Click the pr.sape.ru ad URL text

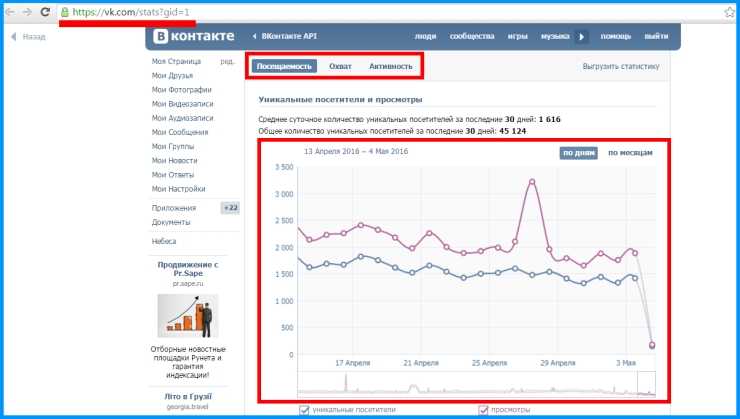[188, 284]
